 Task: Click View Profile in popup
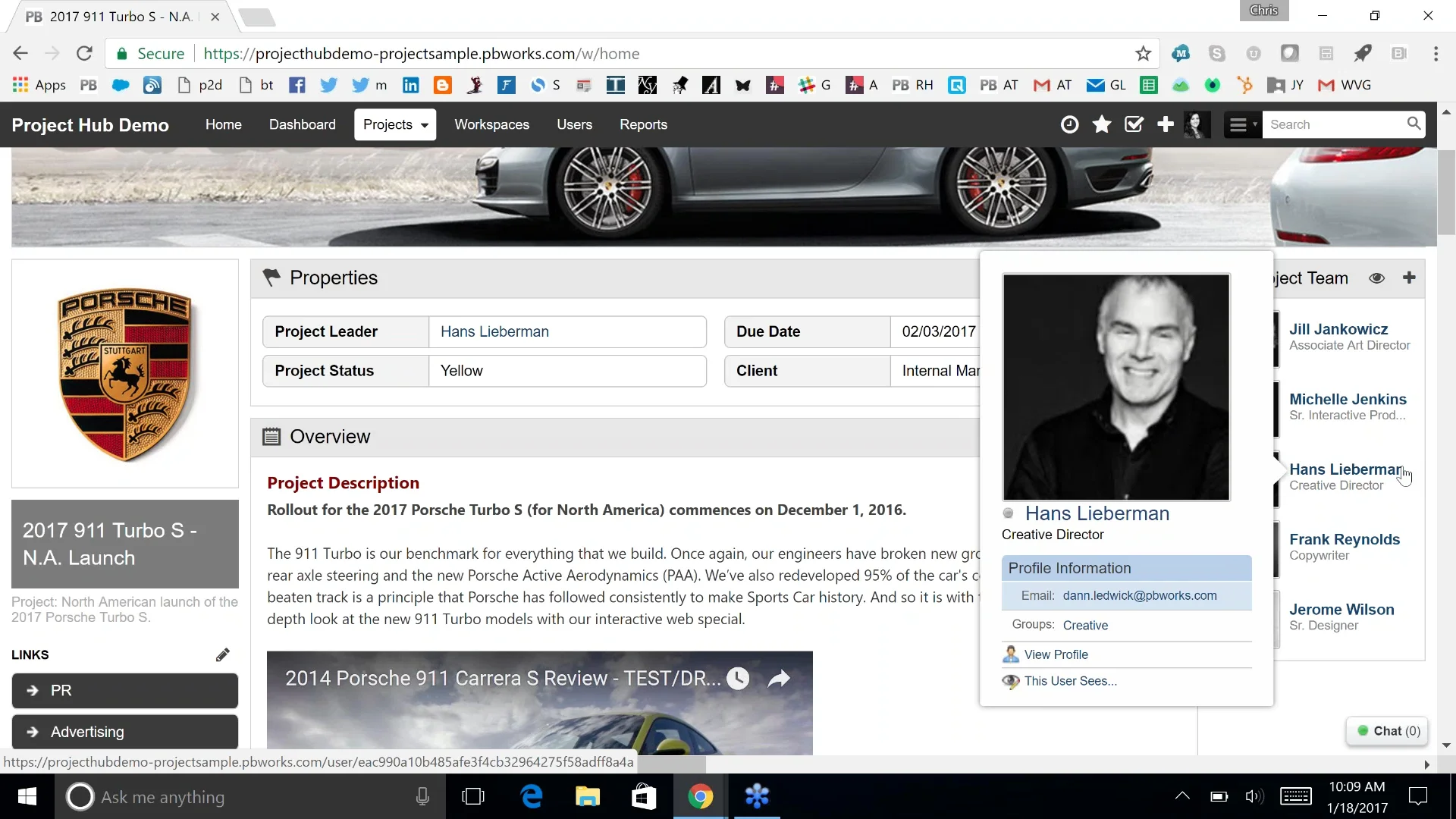coord(1056,654)
